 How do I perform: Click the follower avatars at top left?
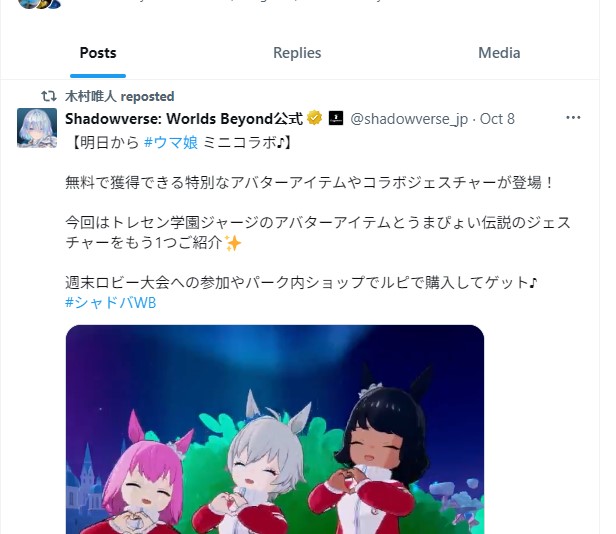click(x=39, y=4)
